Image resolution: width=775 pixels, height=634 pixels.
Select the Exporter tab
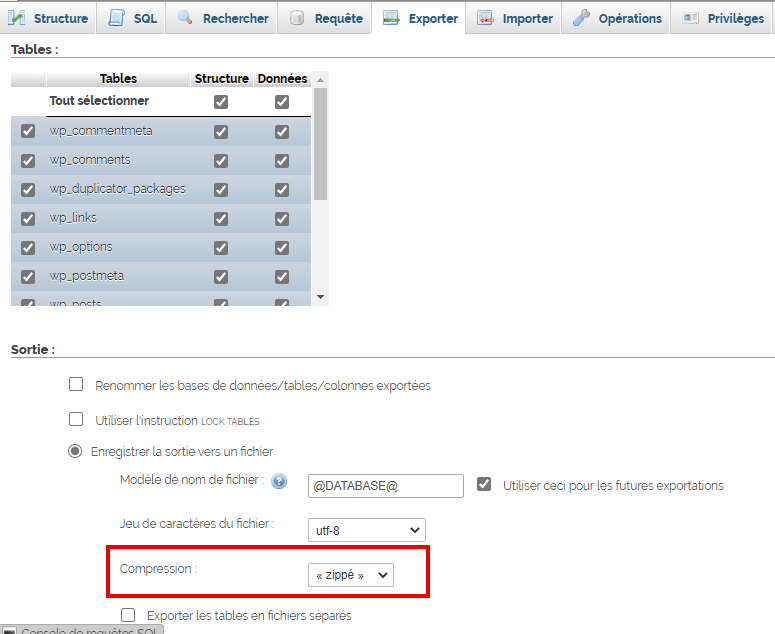click(x=419, y=18)
